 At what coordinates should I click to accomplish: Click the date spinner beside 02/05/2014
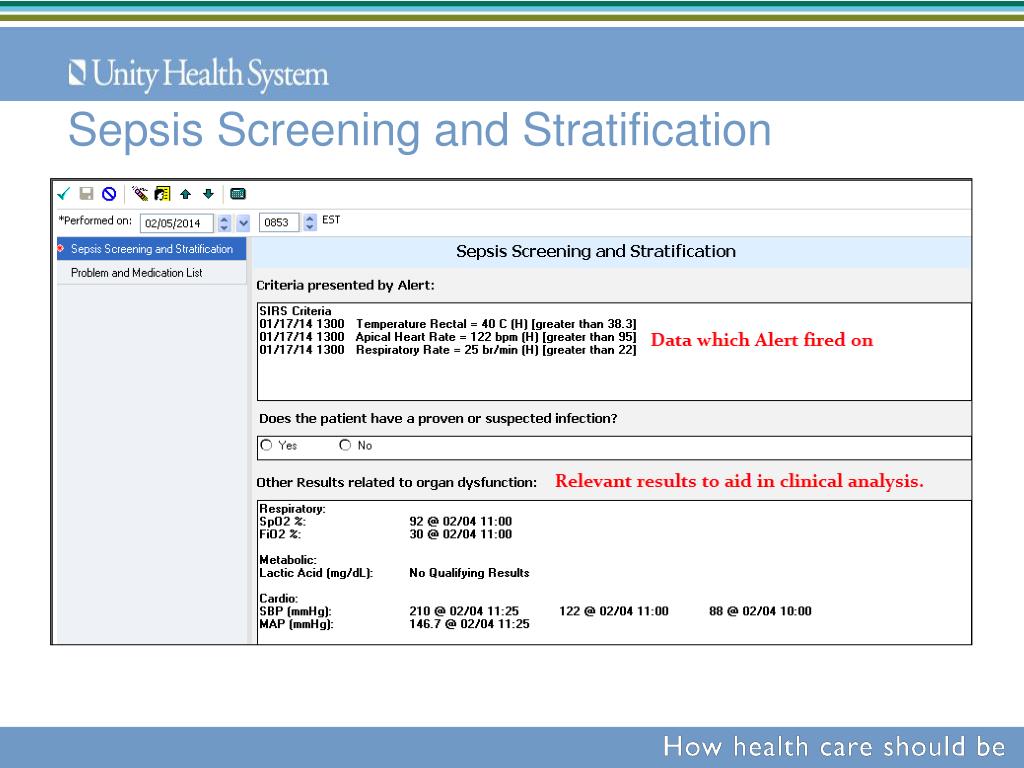(x=224, y=223)
